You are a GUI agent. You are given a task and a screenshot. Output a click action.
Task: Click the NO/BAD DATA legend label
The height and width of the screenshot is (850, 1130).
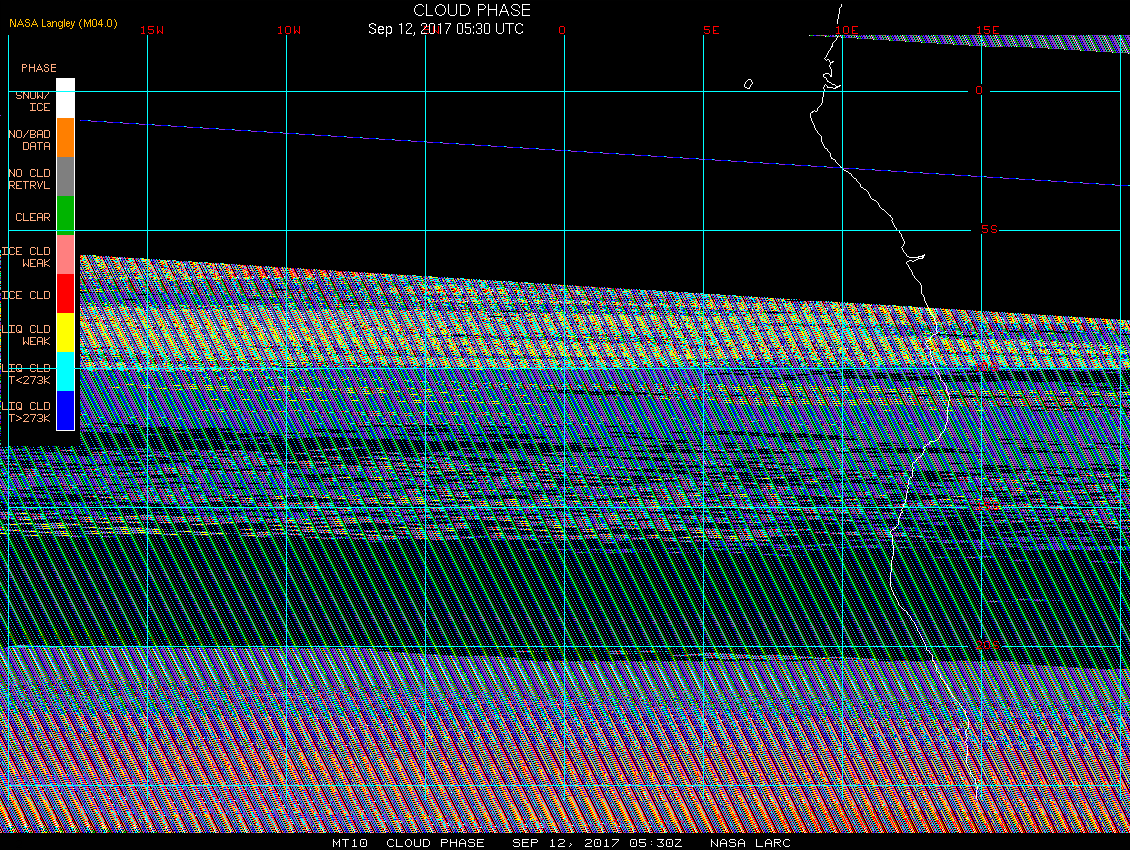(30, 140)
